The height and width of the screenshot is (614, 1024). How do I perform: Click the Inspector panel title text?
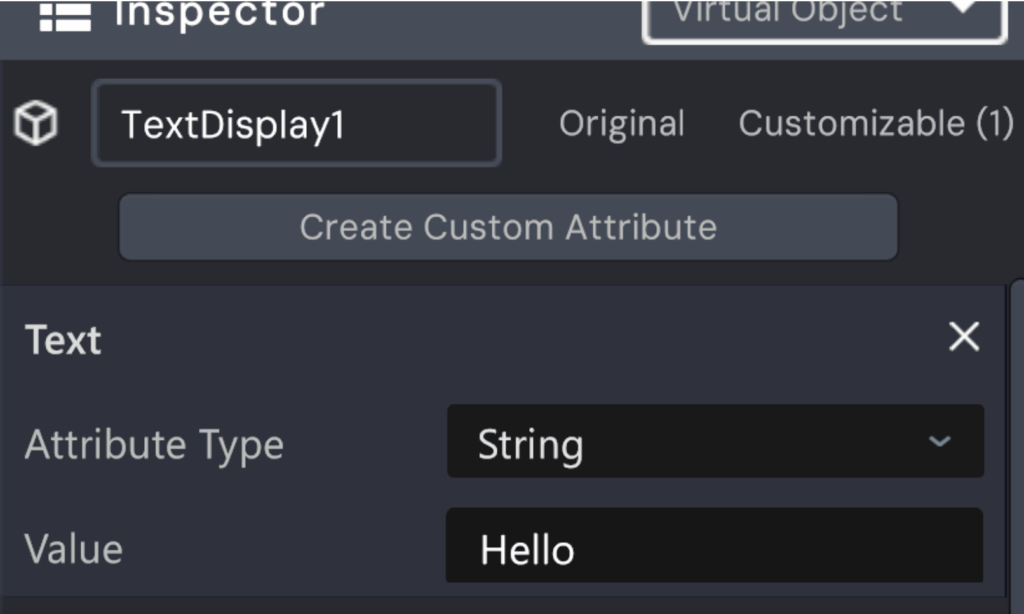point(219,13)
